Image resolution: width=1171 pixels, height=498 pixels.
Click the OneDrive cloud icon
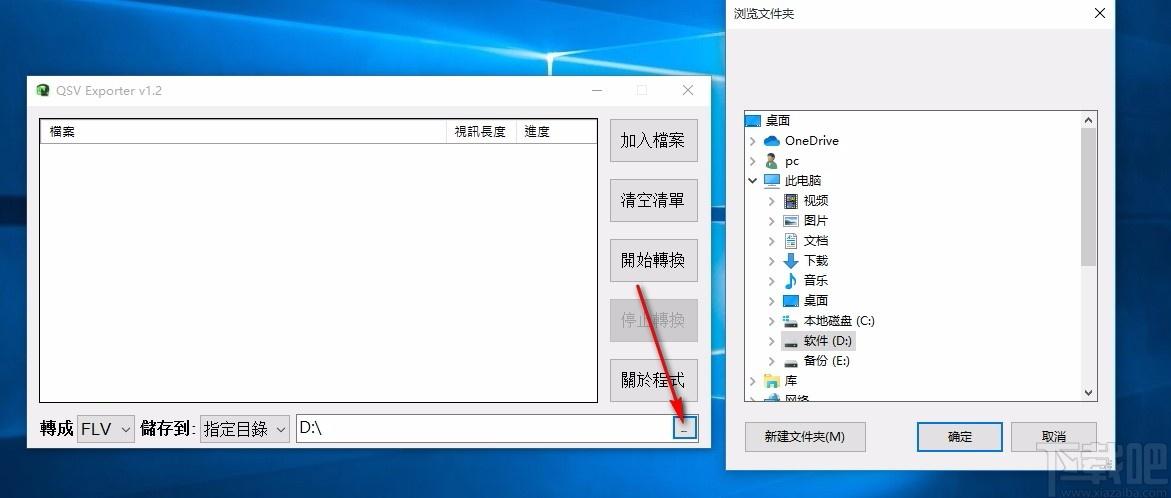pyautogui.click(x=771, y=140)
